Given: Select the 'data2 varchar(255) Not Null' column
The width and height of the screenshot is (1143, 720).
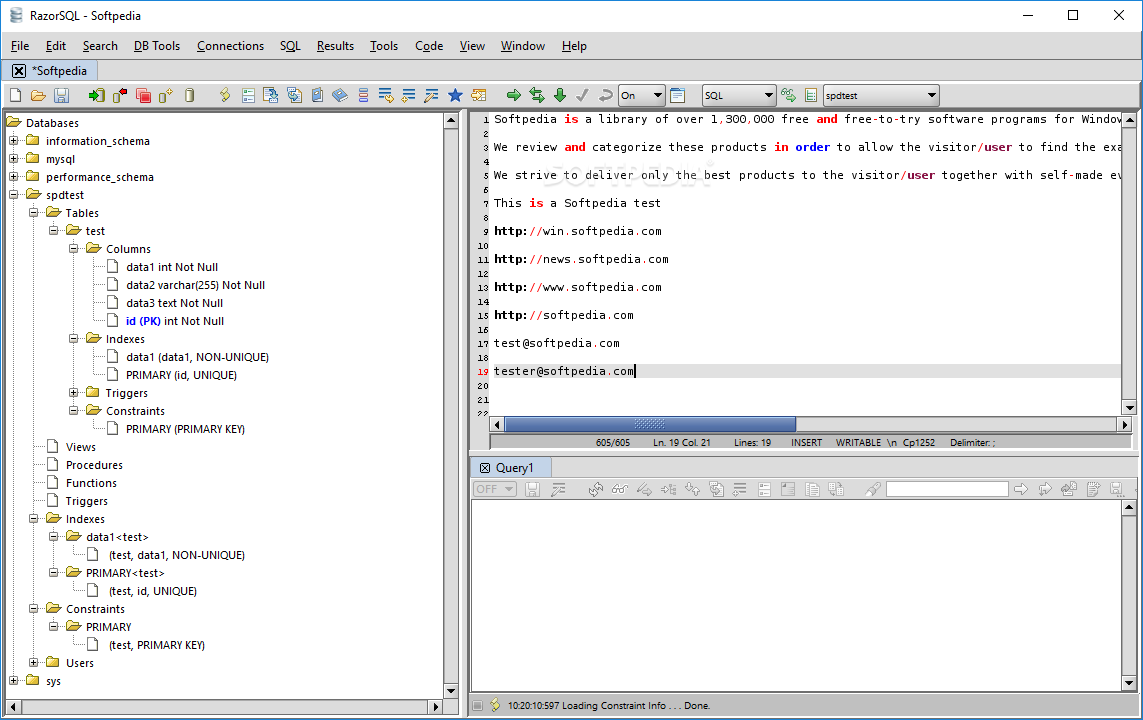Looking at the screenshot, I should [x=195, y=285].
